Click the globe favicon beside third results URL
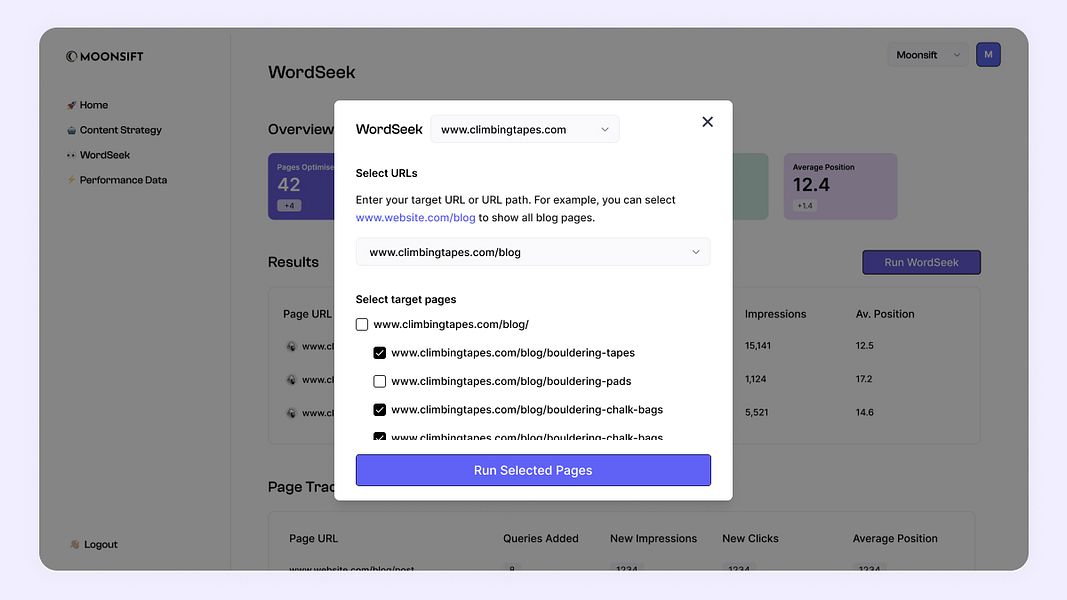The image size is (1067, 600). (291, 412)
